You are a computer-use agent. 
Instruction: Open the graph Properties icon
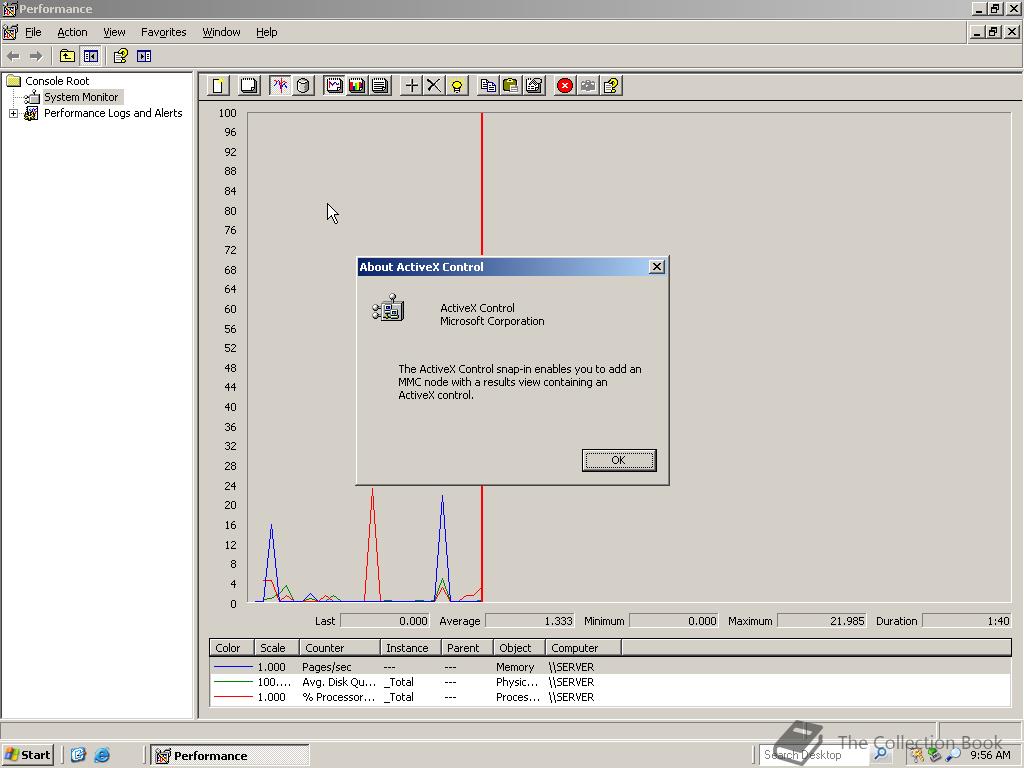point(534,86)
